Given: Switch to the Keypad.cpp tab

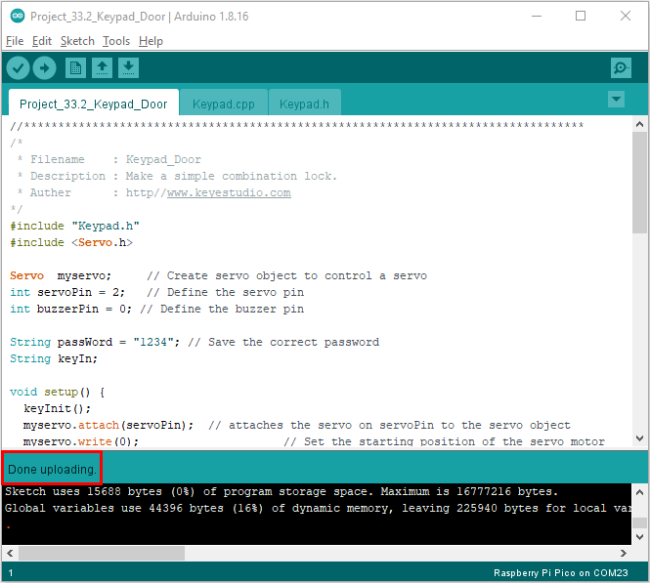Looking at the screenshot, I should [x=223, y=104].
